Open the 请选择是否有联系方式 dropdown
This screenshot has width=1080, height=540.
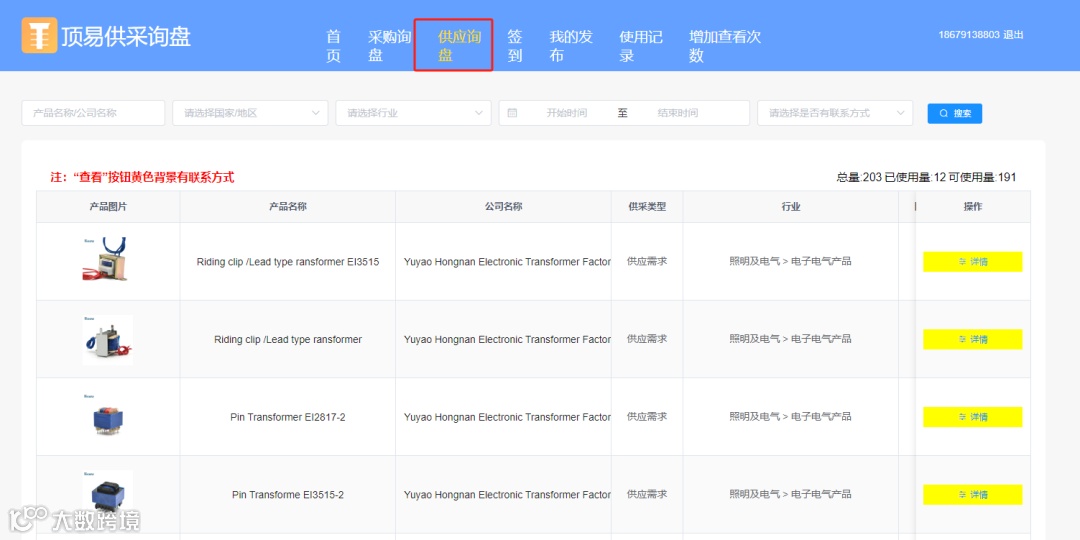coord(835,113)
